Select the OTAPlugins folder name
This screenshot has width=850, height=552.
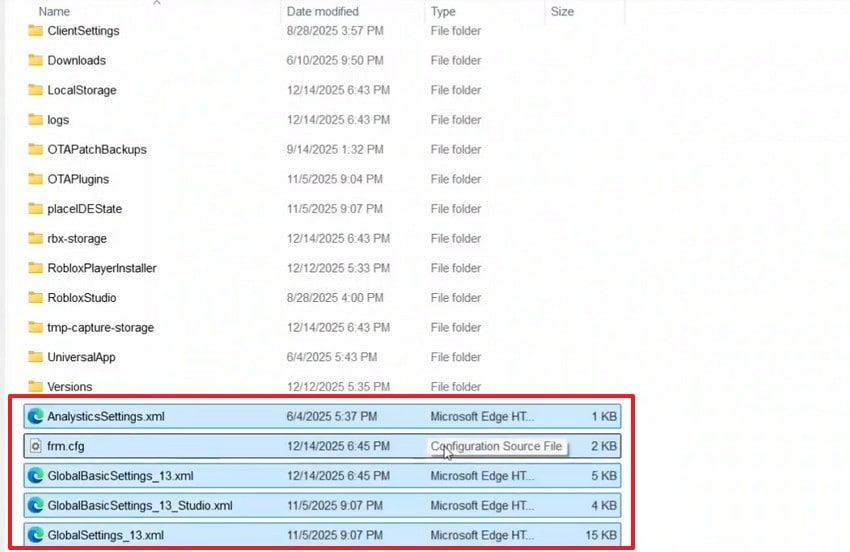coord(78,179)
